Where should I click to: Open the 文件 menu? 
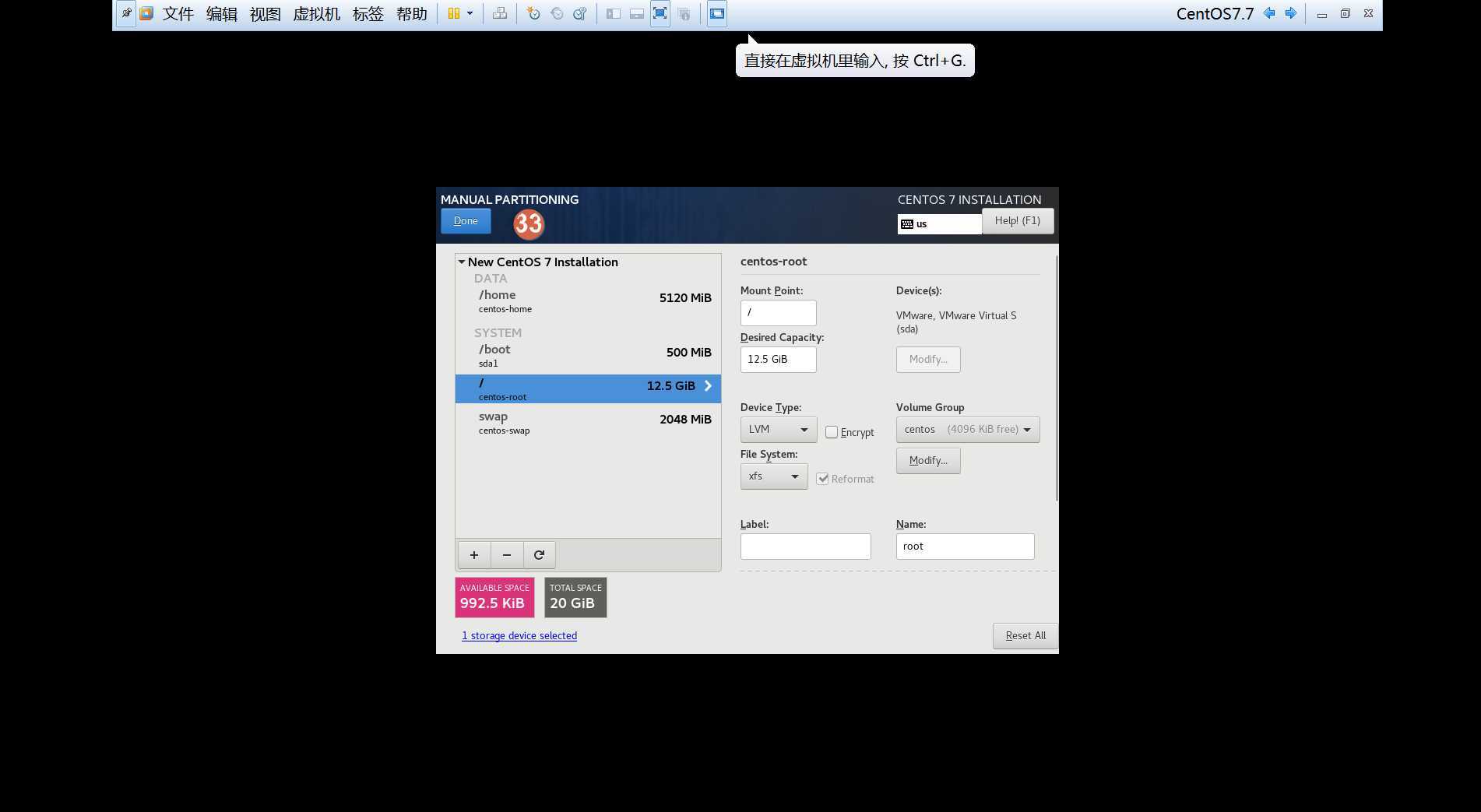pyautogui.click(x=178, y=14)
